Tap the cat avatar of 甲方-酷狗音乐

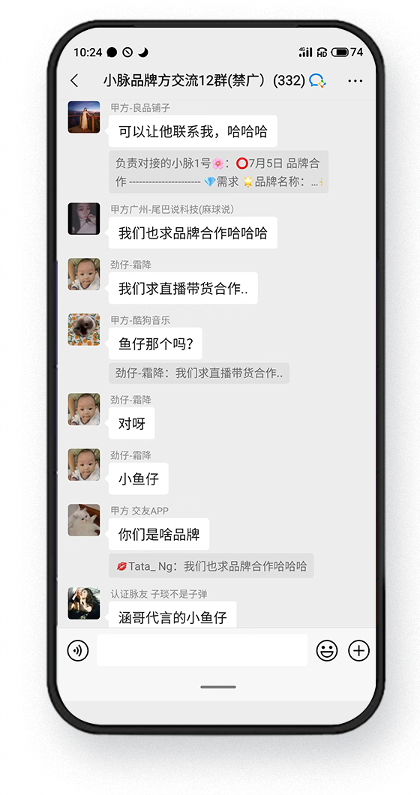point(84,330)
